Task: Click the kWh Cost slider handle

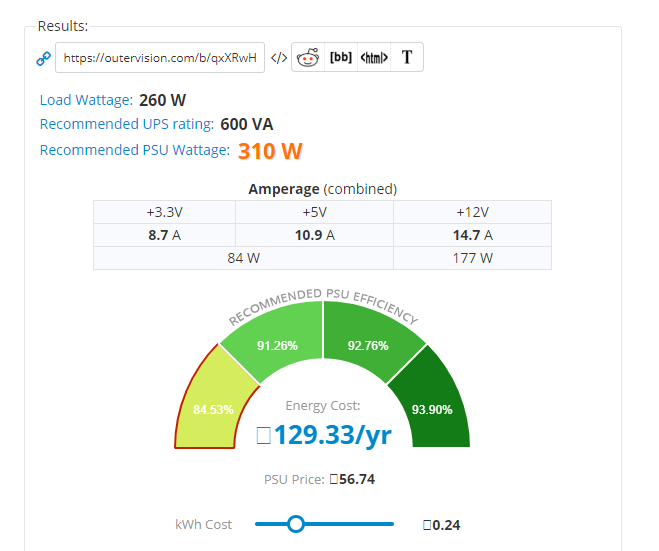Action: click(x=296, y=524)
